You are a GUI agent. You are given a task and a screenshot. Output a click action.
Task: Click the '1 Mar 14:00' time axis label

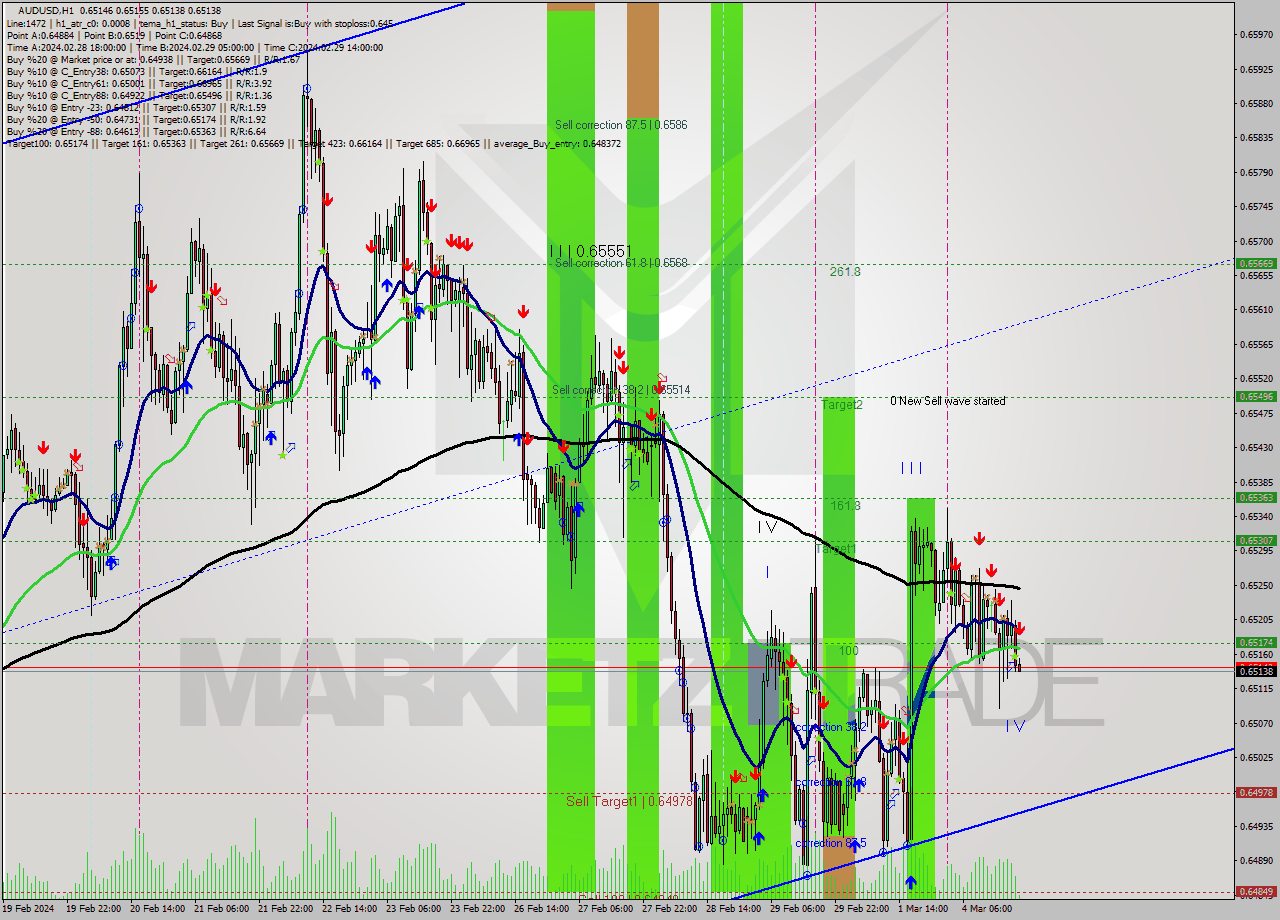923,909
